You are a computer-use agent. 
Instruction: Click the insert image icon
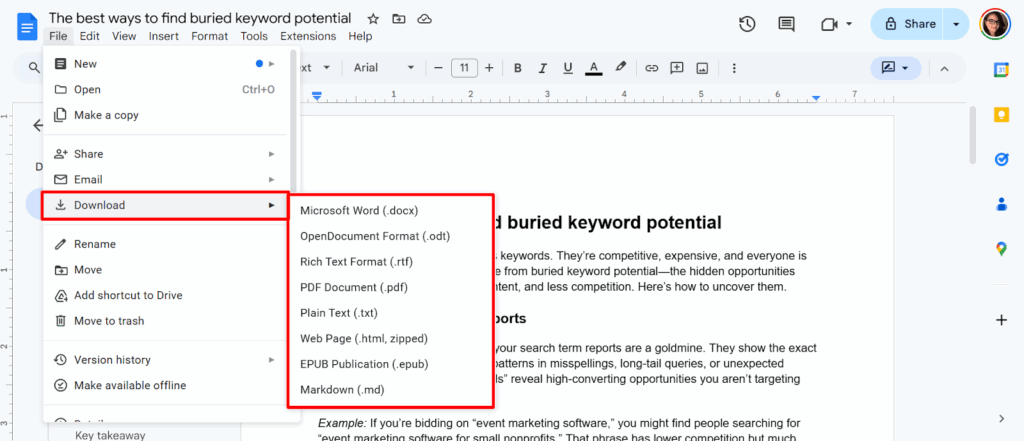pos(702,68)
